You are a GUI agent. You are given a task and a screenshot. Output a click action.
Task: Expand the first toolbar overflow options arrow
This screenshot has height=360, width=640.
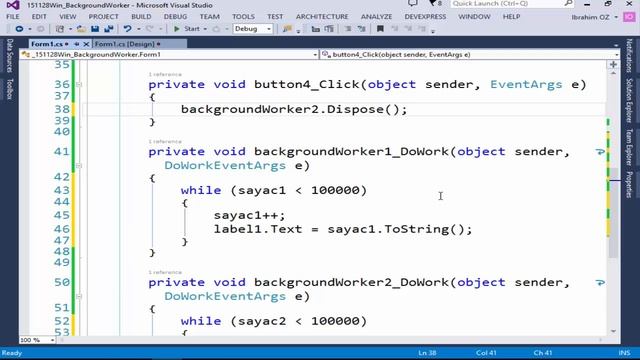[x=298, y=31]
